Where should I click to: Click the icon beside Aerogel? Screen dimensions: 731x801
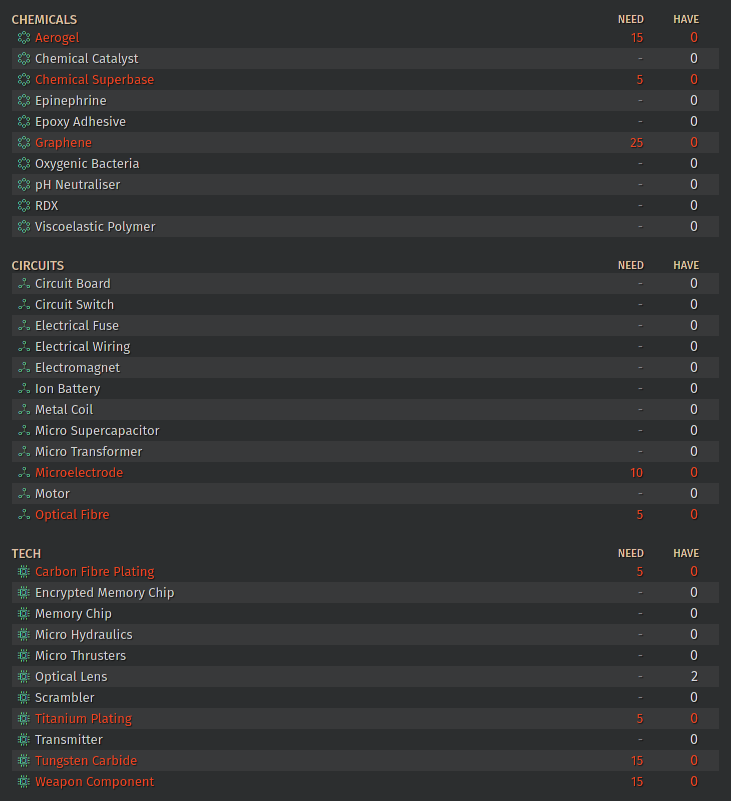(x=24, y=38)
